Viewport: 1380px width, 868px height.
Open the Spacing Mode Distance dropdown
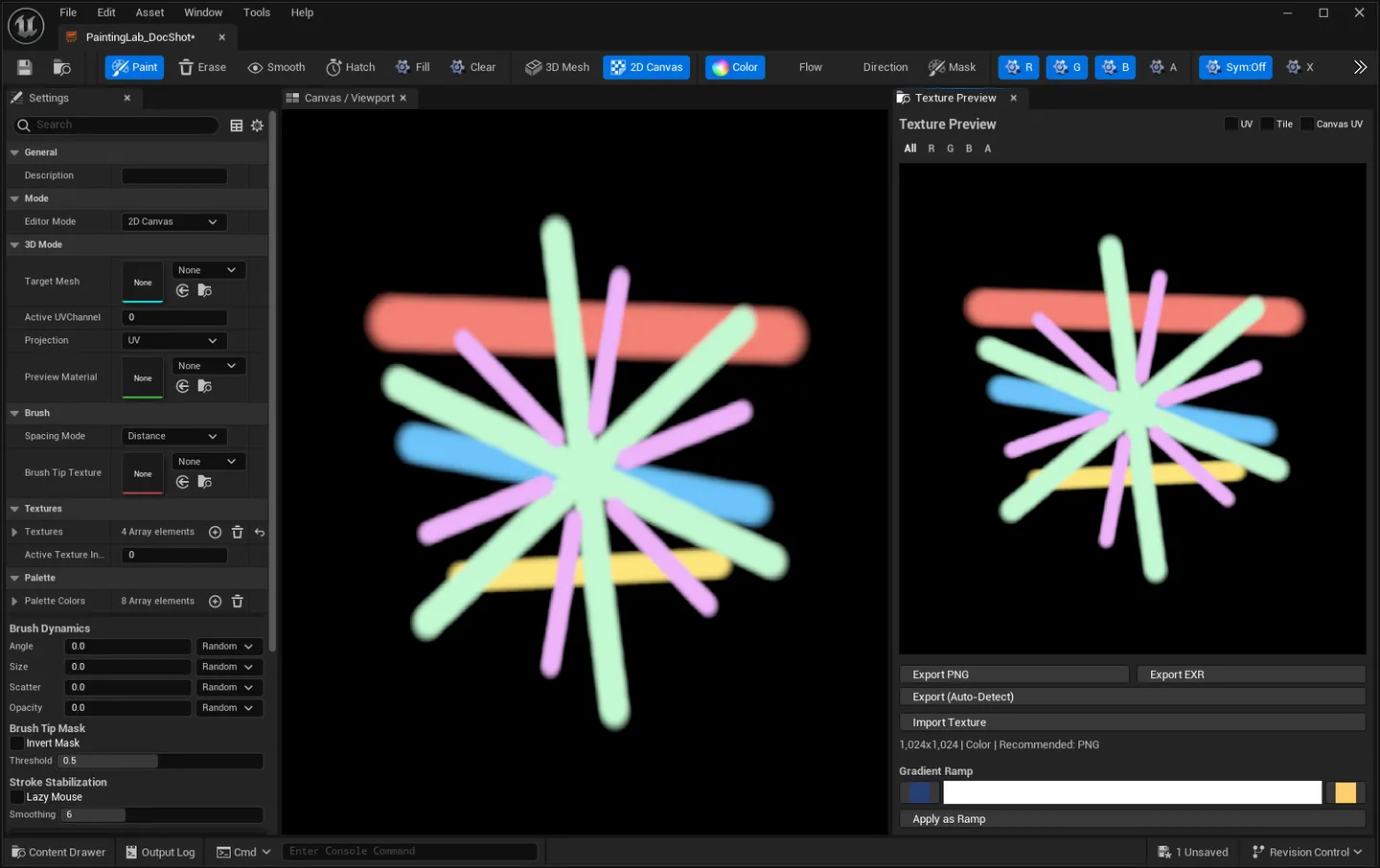(174, 436)
